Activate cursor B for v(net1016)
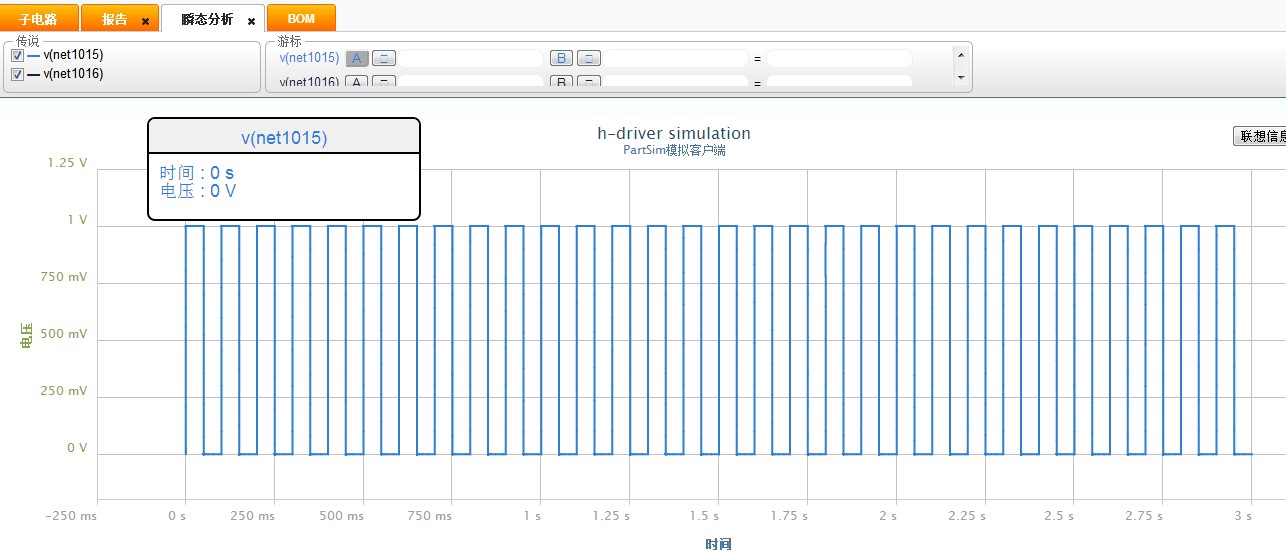This screenshot has height=553, width=1286. click(561, 82)
